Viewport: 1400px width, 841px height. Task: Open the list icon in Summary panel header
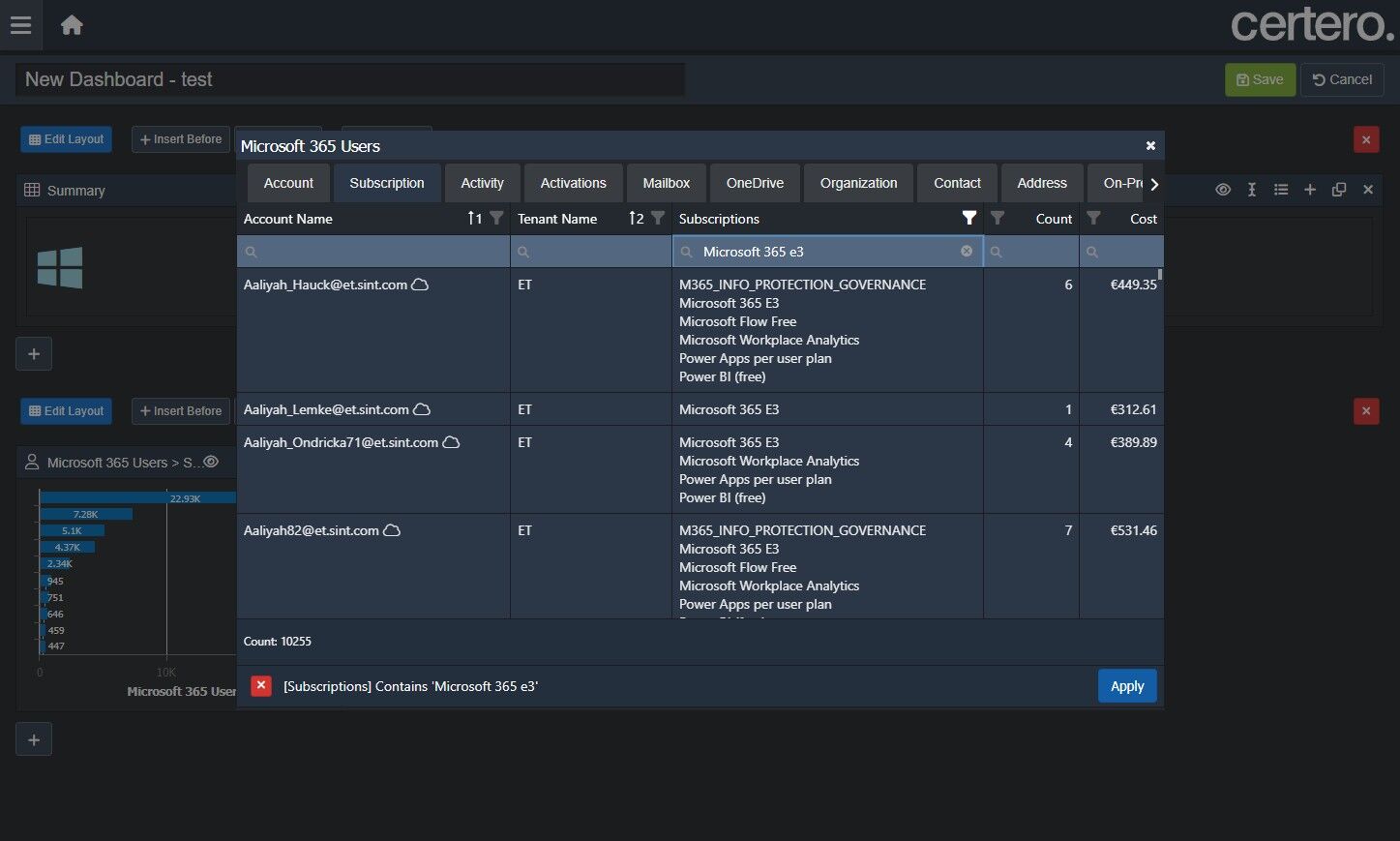pyautogui.click(x=1281, y=190)
